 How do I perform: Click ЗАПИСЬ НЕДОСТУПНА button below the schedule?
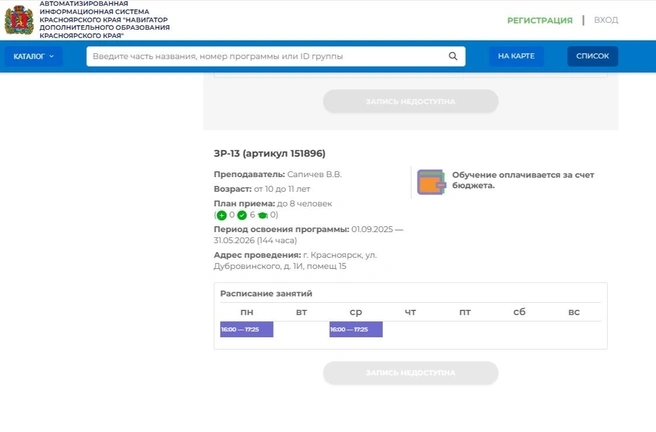point(410,373)
